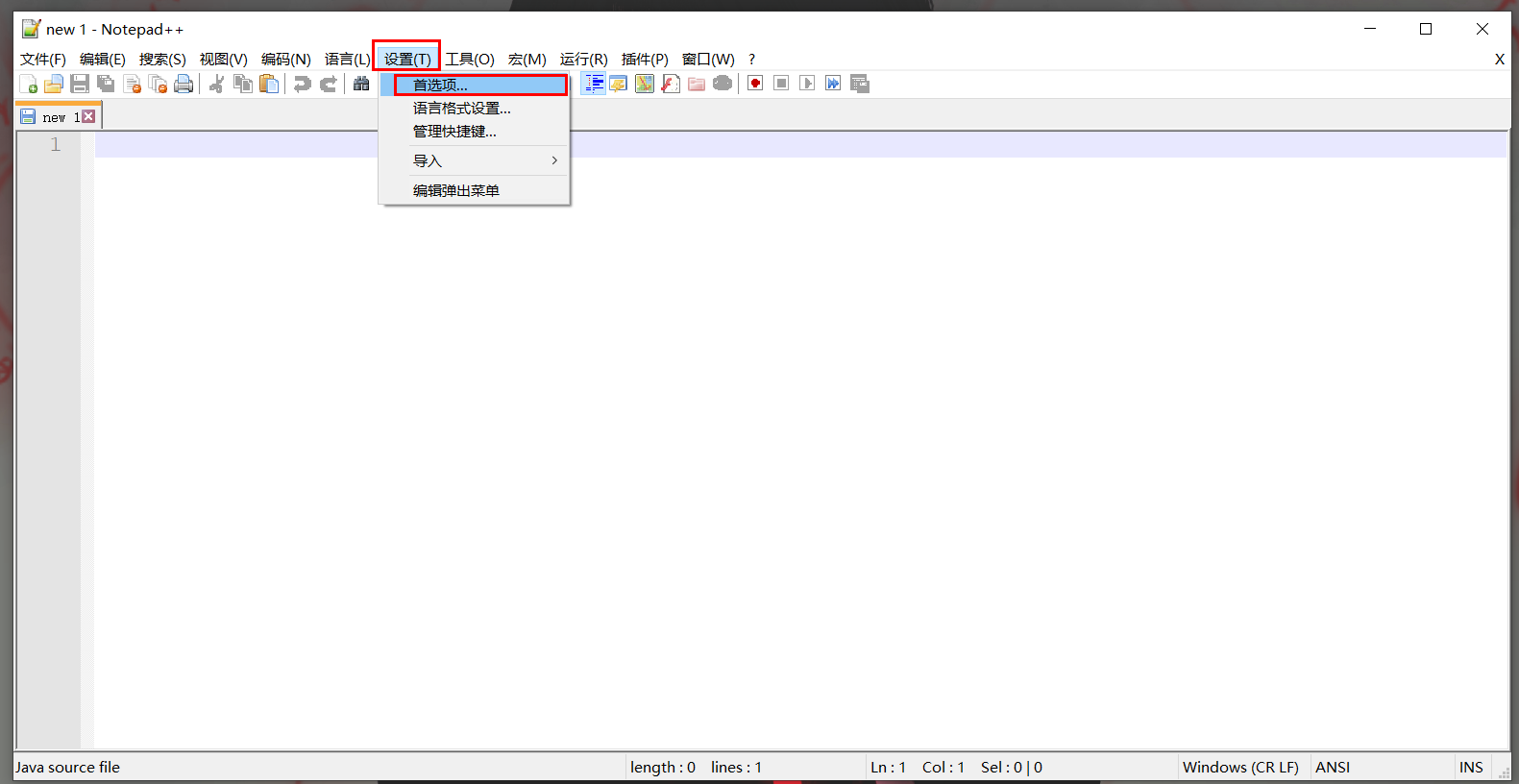Click the Close All toolbar icon
The height and width of the screenshot is (784, 1519).
click(x=158, y=84)
